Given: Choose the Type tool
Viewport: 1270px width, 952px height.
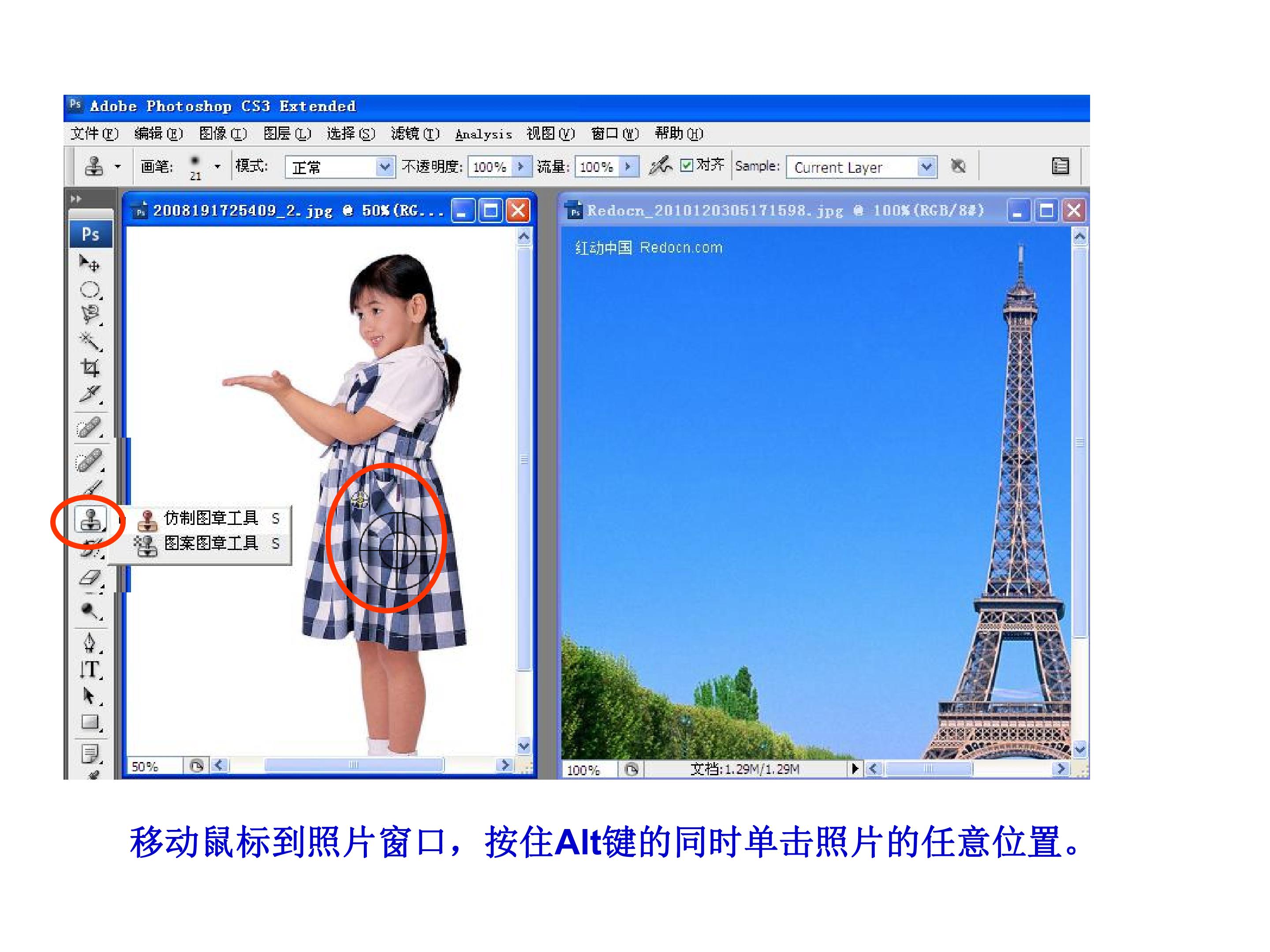Looking at the screenshot, I should 90,669.
